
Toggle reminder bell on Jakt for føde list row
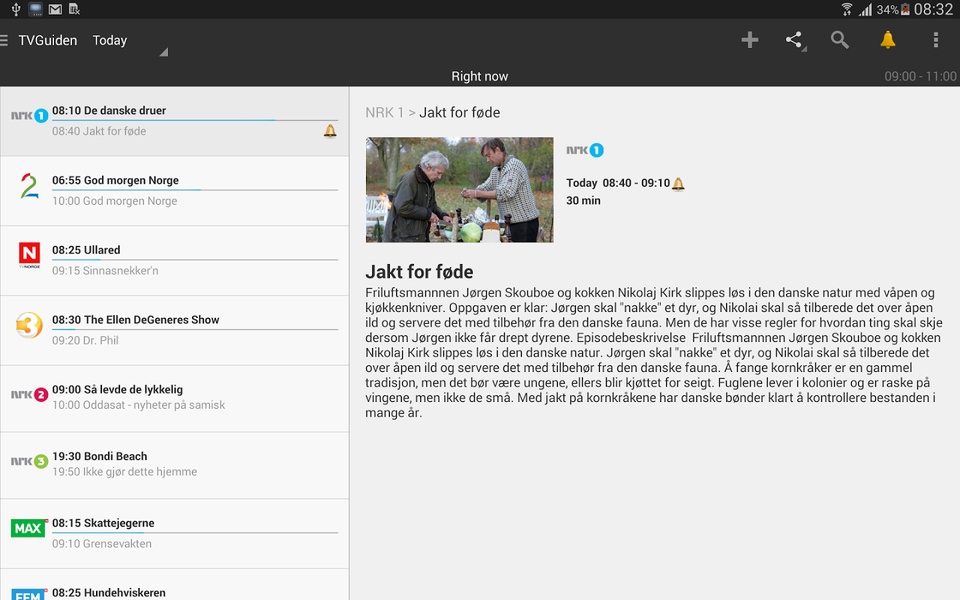point(330,130)
